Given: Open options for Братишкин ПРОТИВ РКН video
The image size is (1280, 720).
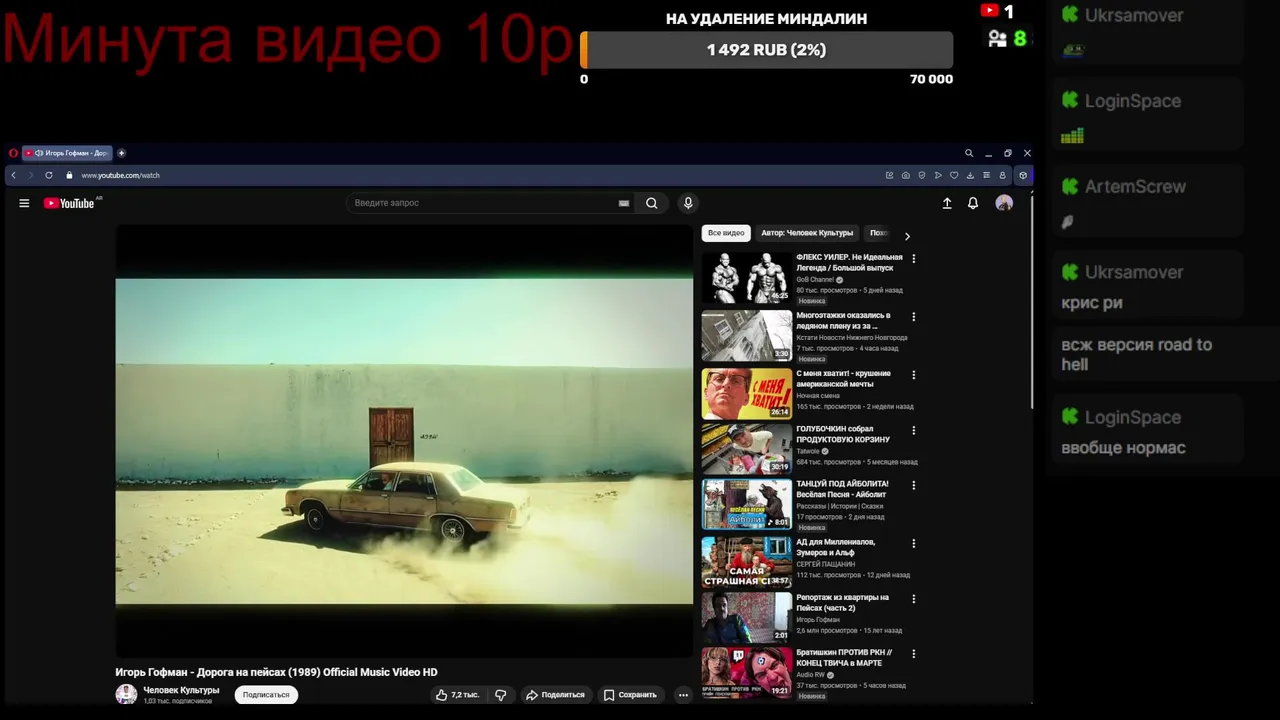Looking at the screenshot, I should (x=913, y=654).
